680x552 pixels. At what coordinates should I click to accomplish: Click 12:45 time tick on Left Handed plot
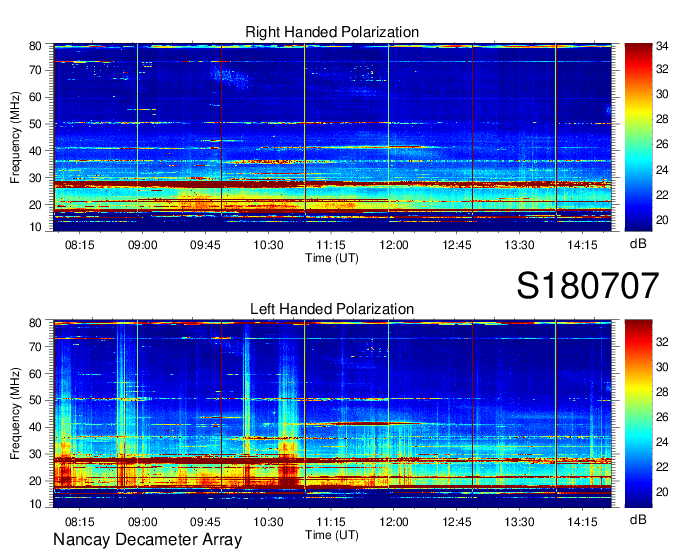tap(457, 522)
